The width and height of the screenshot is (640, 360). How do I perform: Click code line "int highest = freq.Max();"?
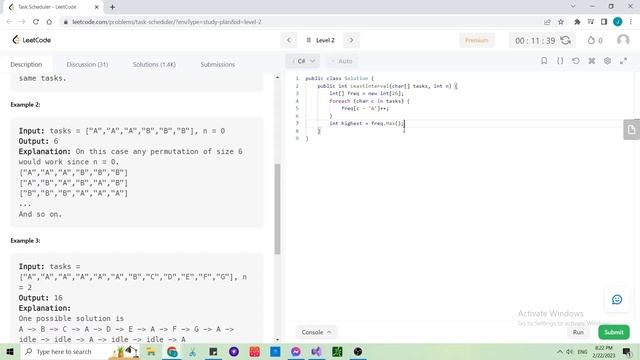coord(367,123)
